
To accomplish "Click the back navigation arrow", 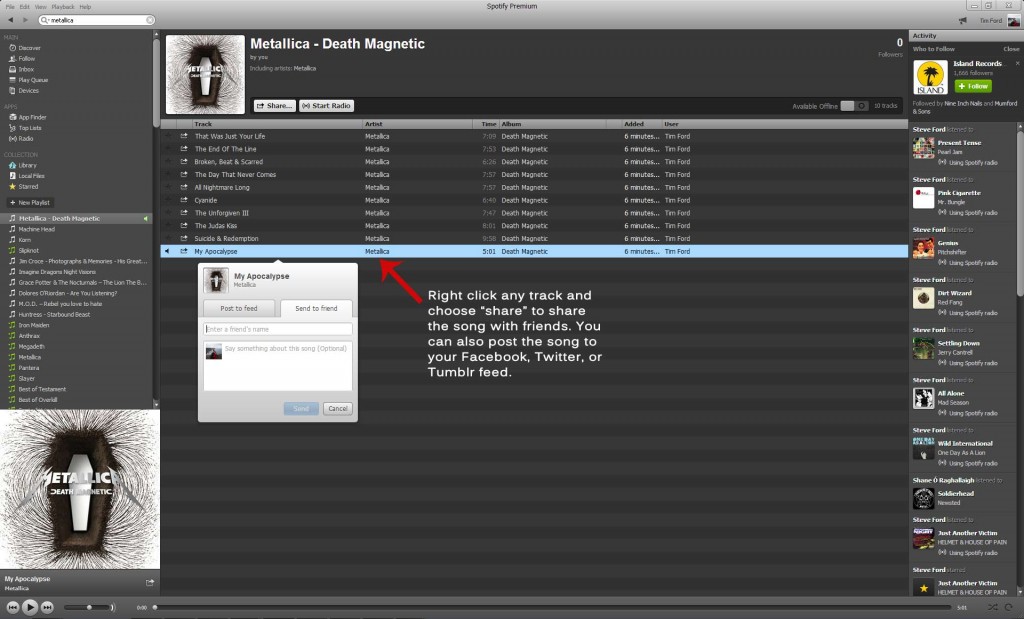I will pyautogui.click(x=10, y=20).
